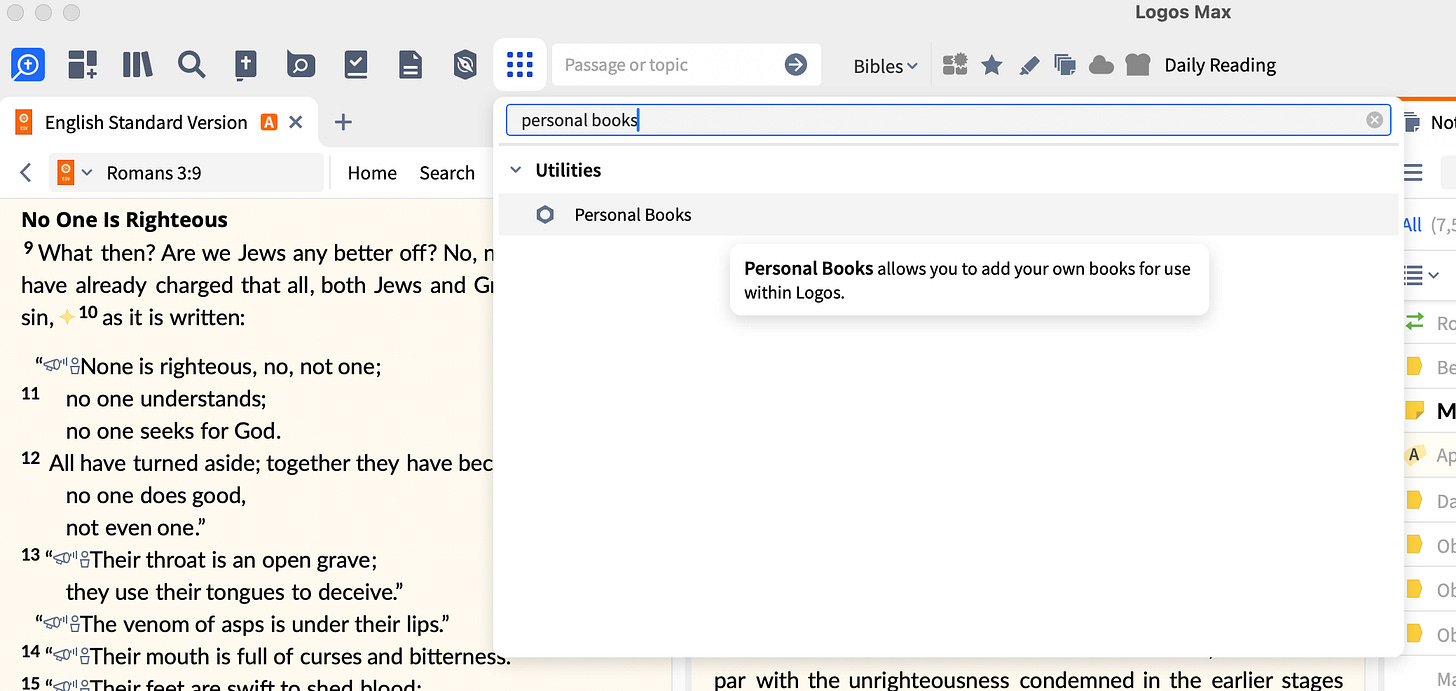
Task: Click inside the Passage or topic field
Action: coord(670,64)
